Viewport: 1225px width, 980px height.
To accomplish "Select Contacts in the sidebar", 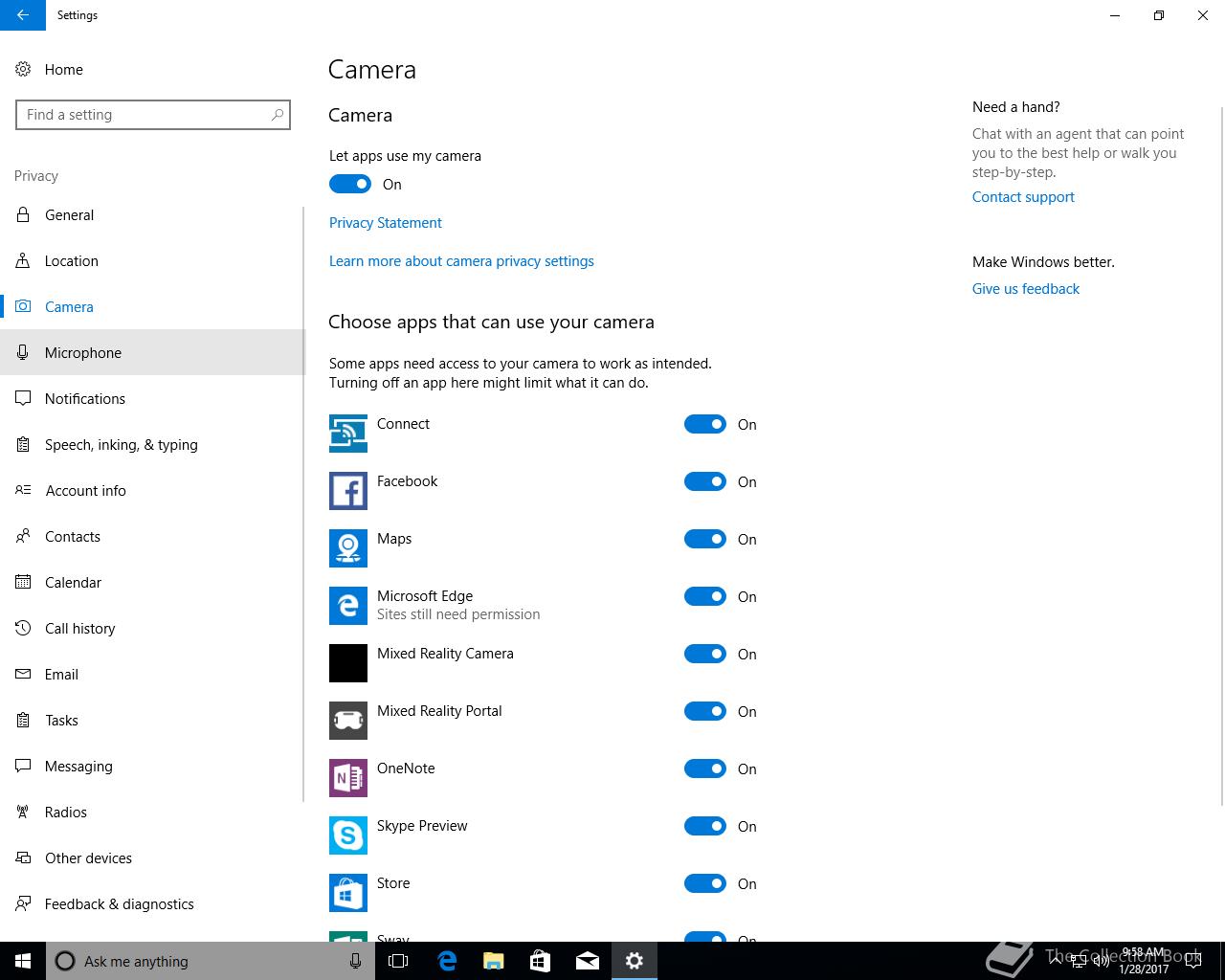I will coord(152,536).
